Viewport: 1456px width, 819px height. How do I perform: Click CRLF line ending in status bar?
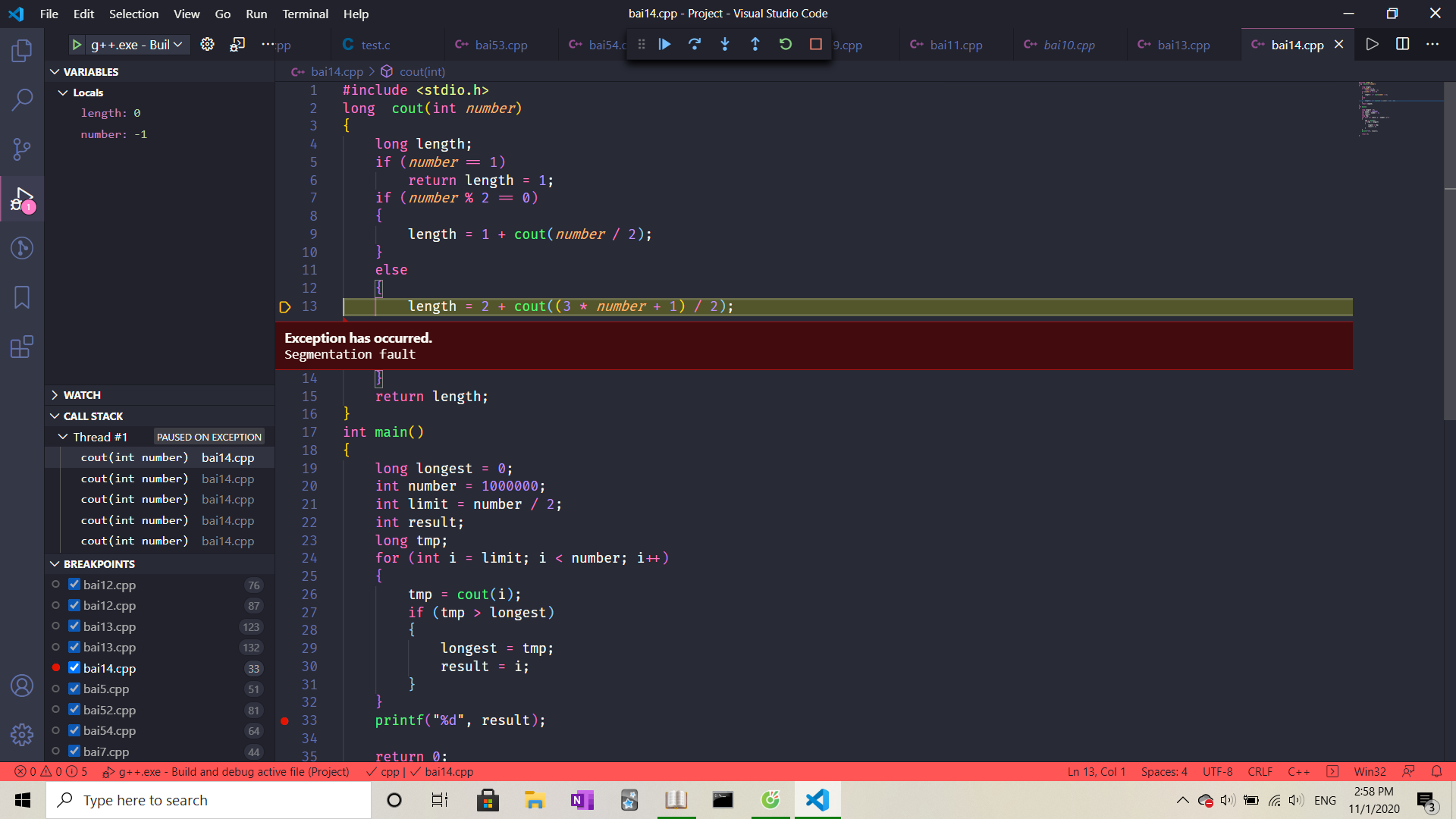[x=1260, y=771]
